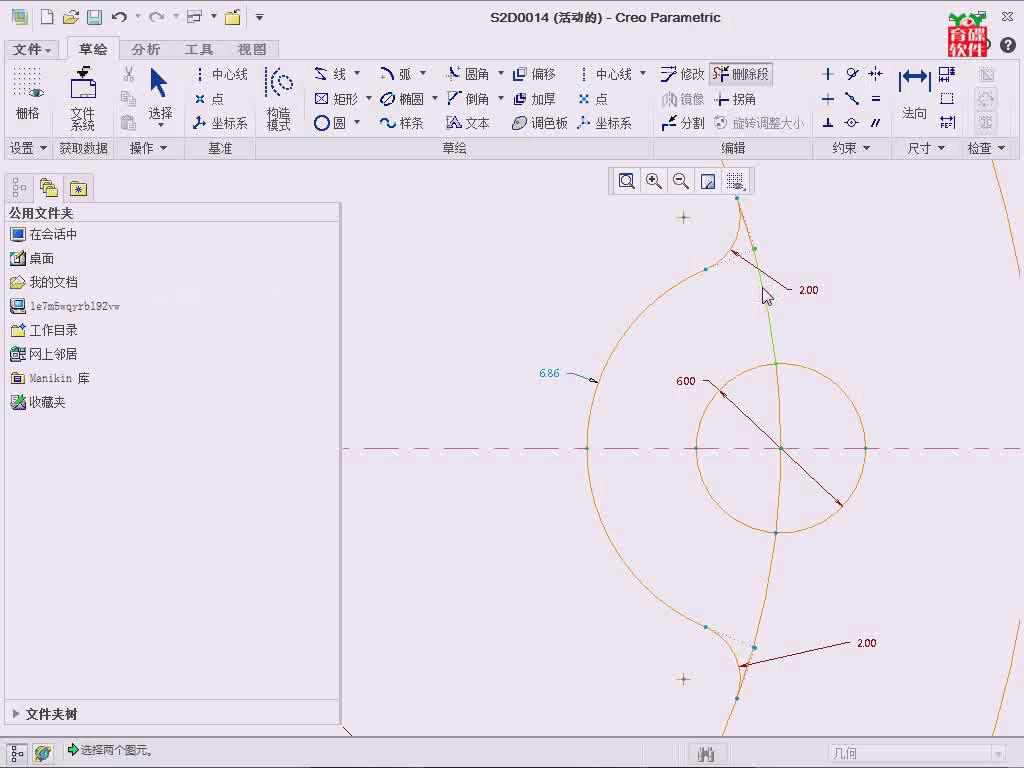Click the reference dimension icon in 尺寸 group
1024x768 pixels.
(x=947, y=123)
